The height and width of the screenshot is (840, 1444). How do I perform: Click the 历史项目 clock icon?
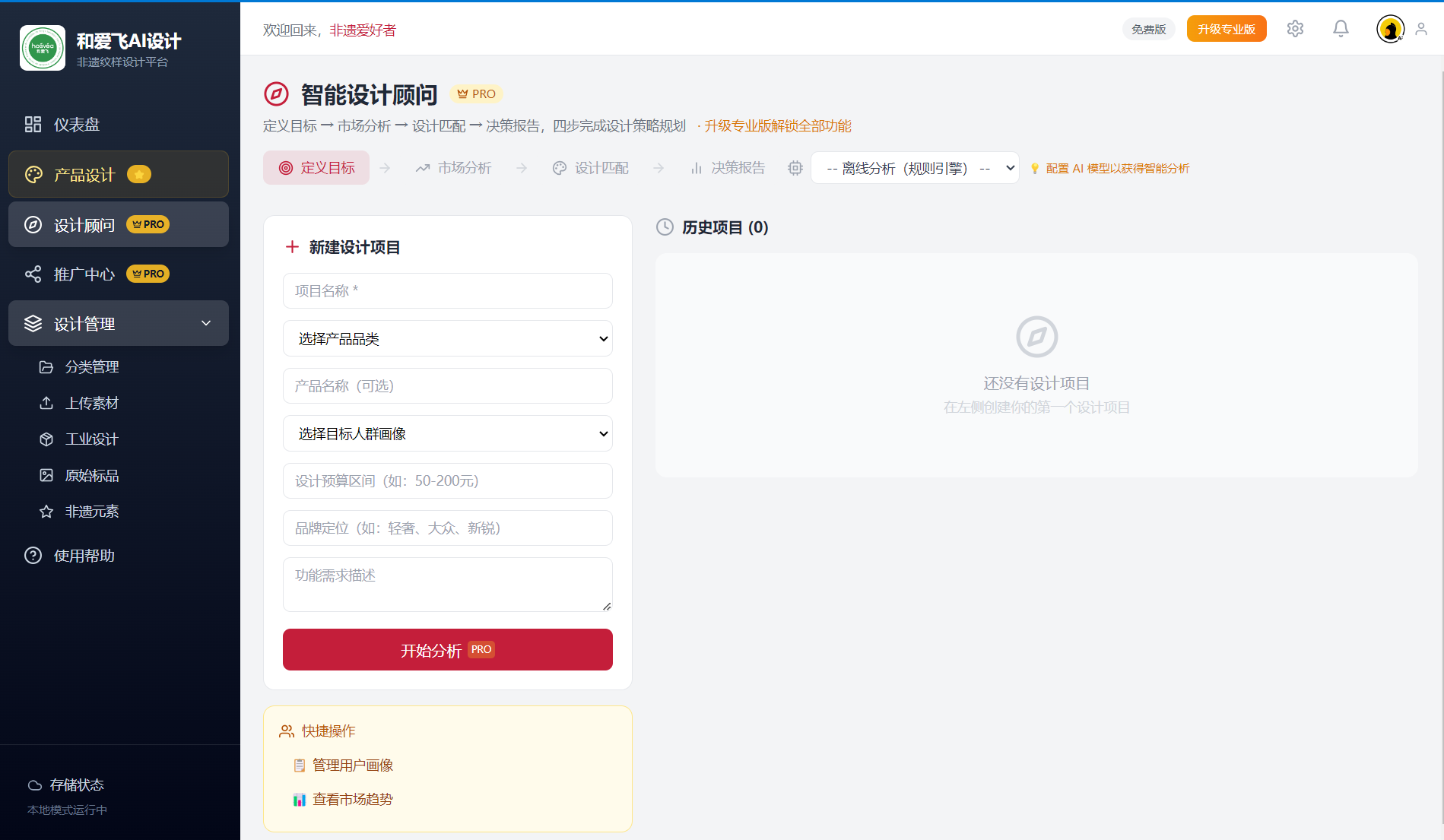665,227
